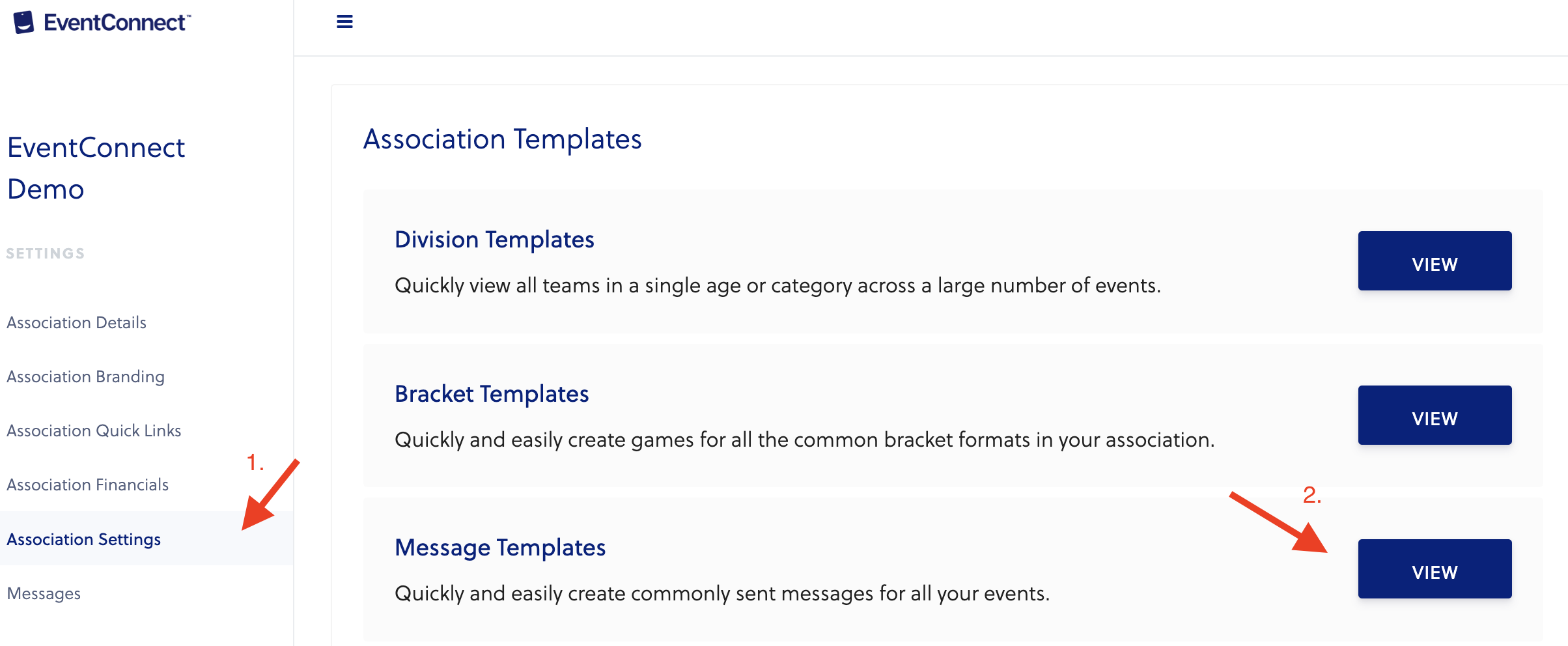Click the EventConnect logo icon
The height and width of the screenshot is (646, 1568).
point(23,22)
